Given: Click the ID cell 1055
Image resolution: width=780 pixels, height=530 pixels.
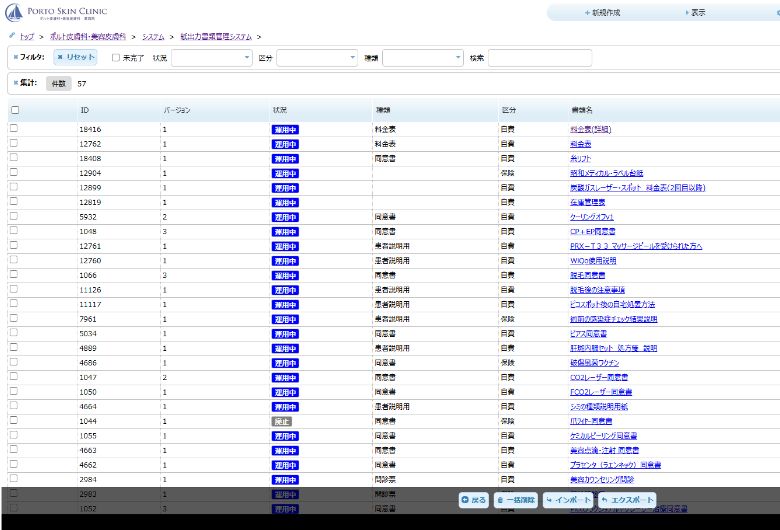Looking at the screenshot, I should 88,436.
